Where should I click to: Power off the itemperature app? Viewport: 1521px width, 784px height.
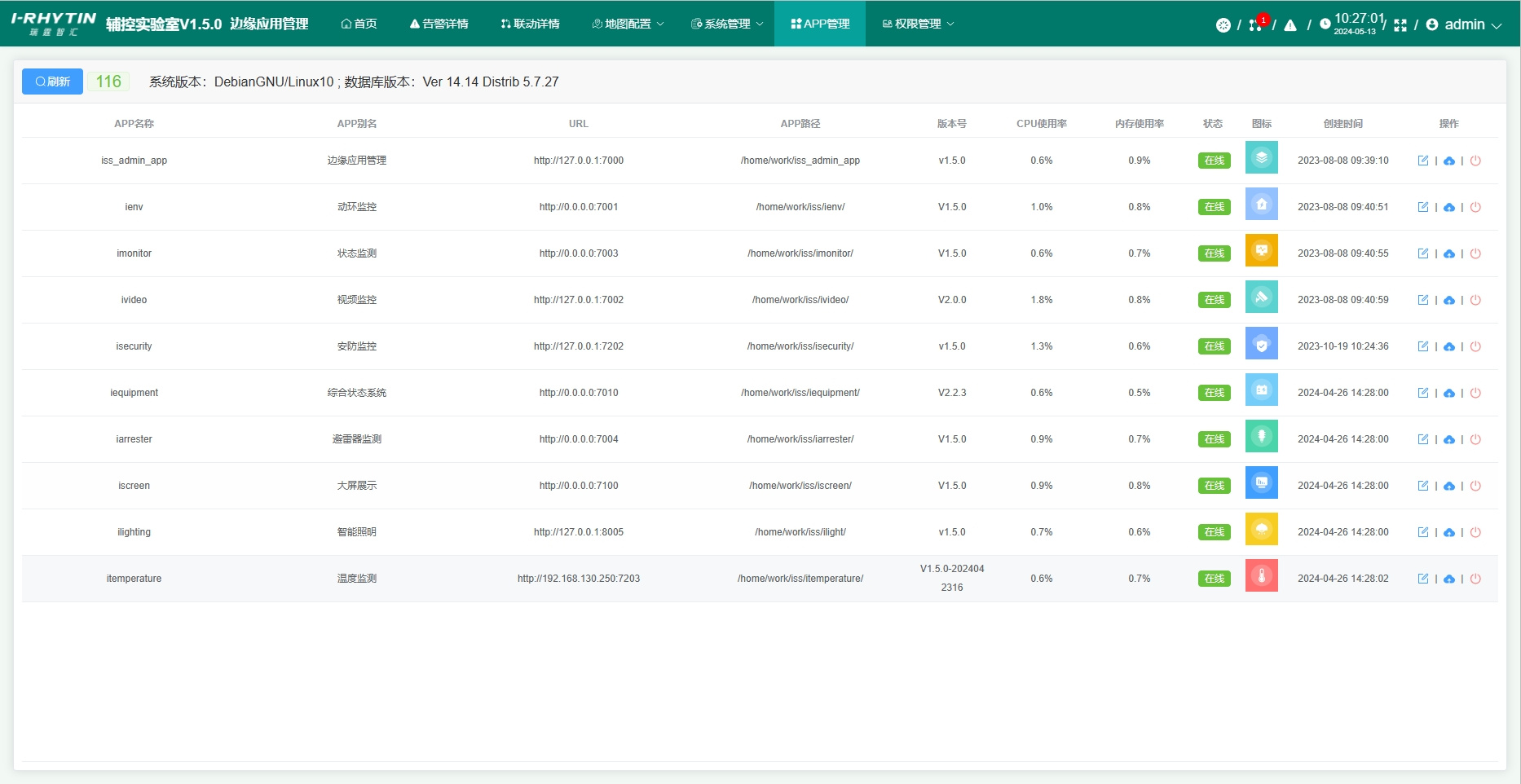pyautogui.click(x=1475, y=579)
